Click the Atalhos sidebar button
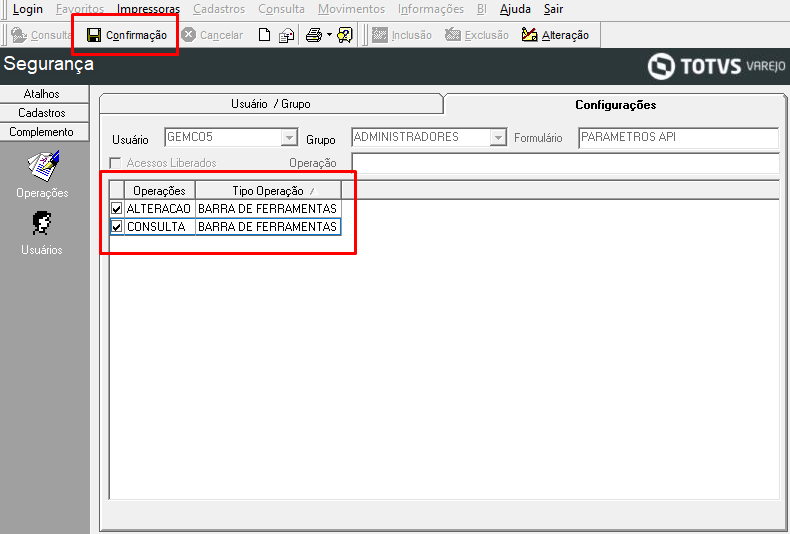This screenshot has height=534, width=790. point(42,94)
